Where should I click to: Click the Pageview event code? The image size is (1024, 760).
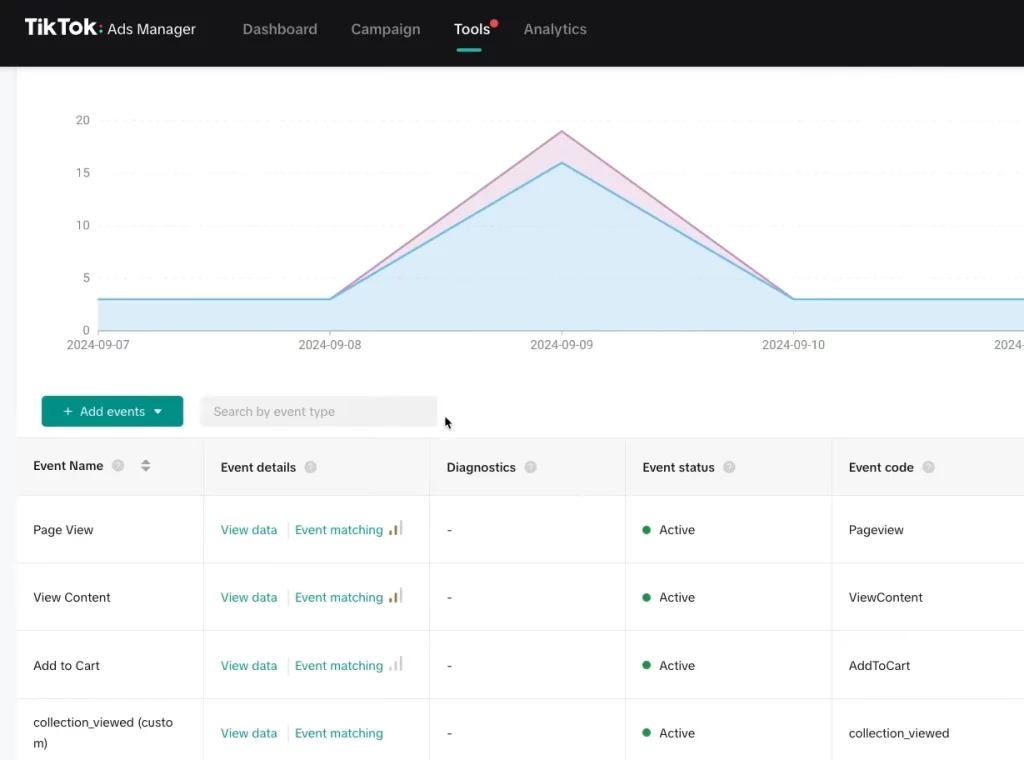876,530
